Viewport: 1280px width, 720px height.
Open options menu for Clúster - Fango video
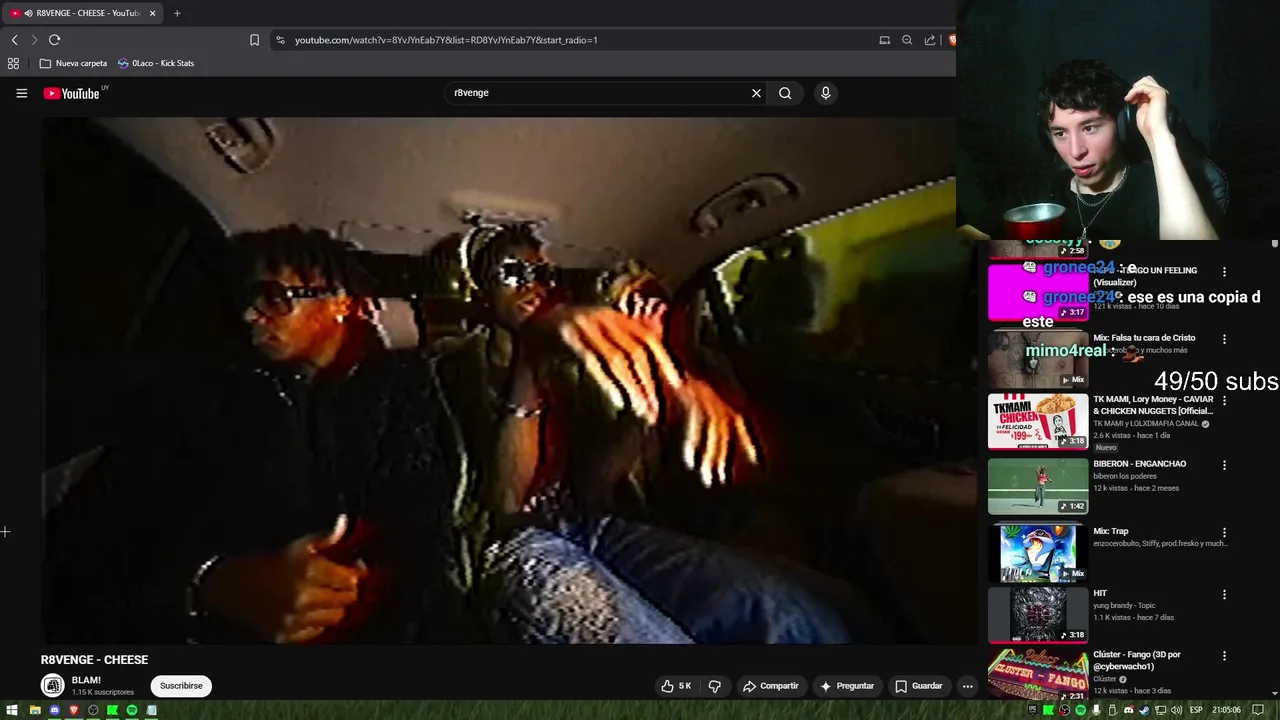[x=1224, y=657]
